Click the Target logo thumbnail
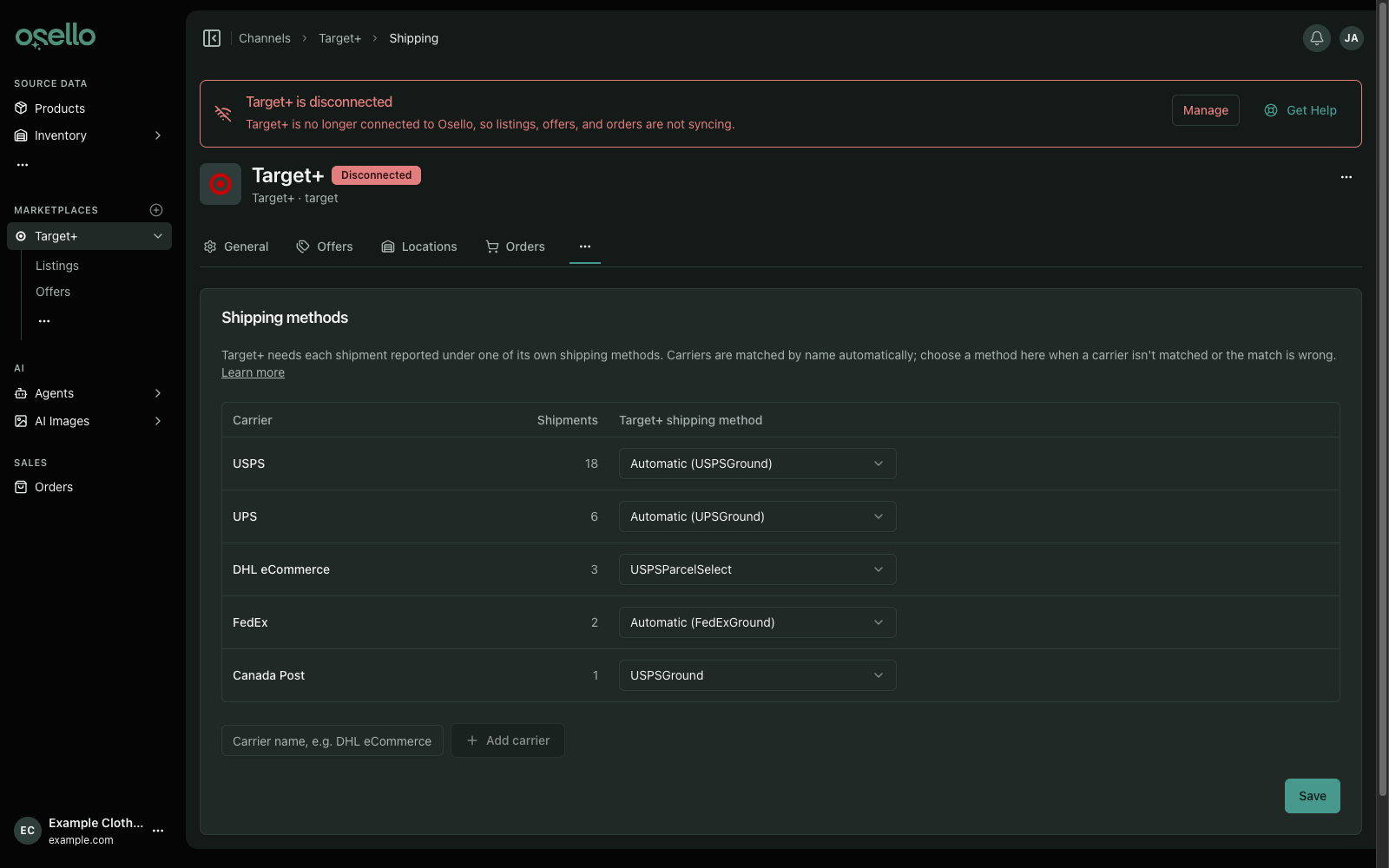1389x868 pixels. pos(221,184)
